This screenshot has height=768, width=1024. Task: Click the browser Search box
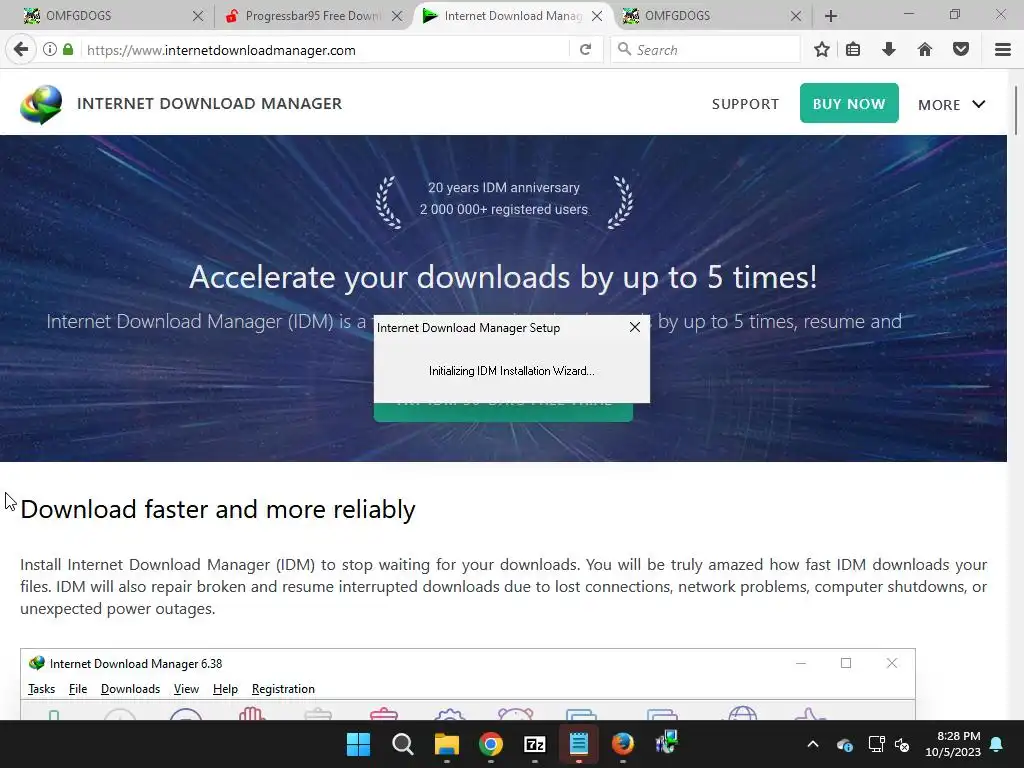click(705, 50)
